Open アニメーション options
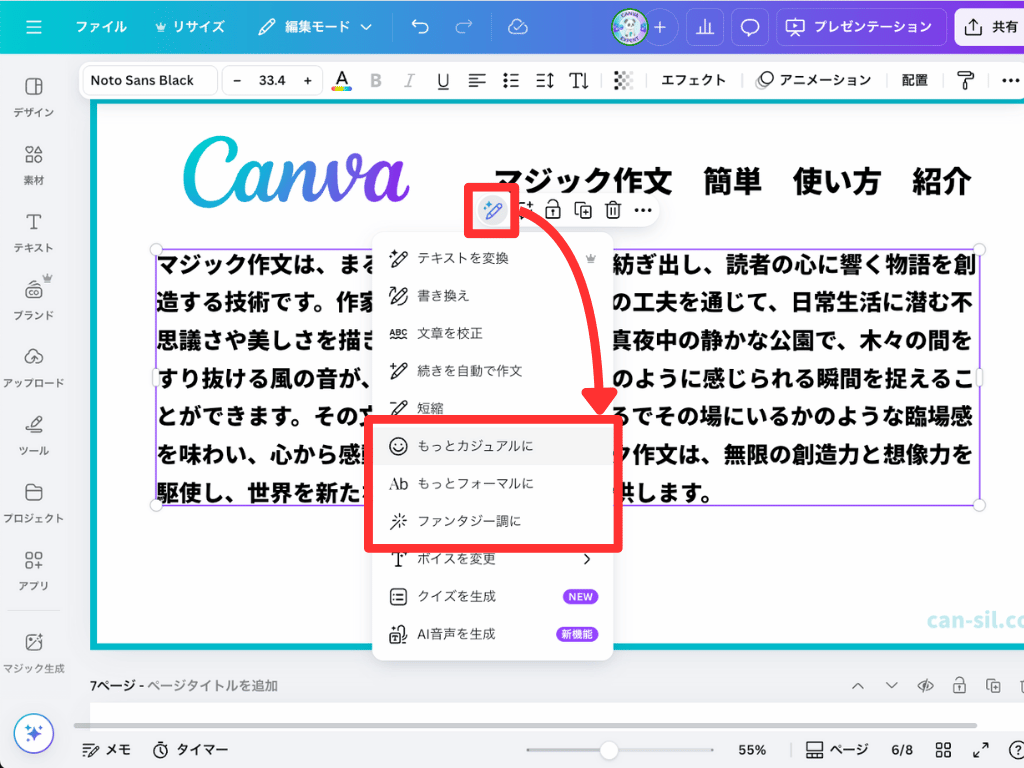This screenshot has height=768, width=1024. click(x=814, y=80)
